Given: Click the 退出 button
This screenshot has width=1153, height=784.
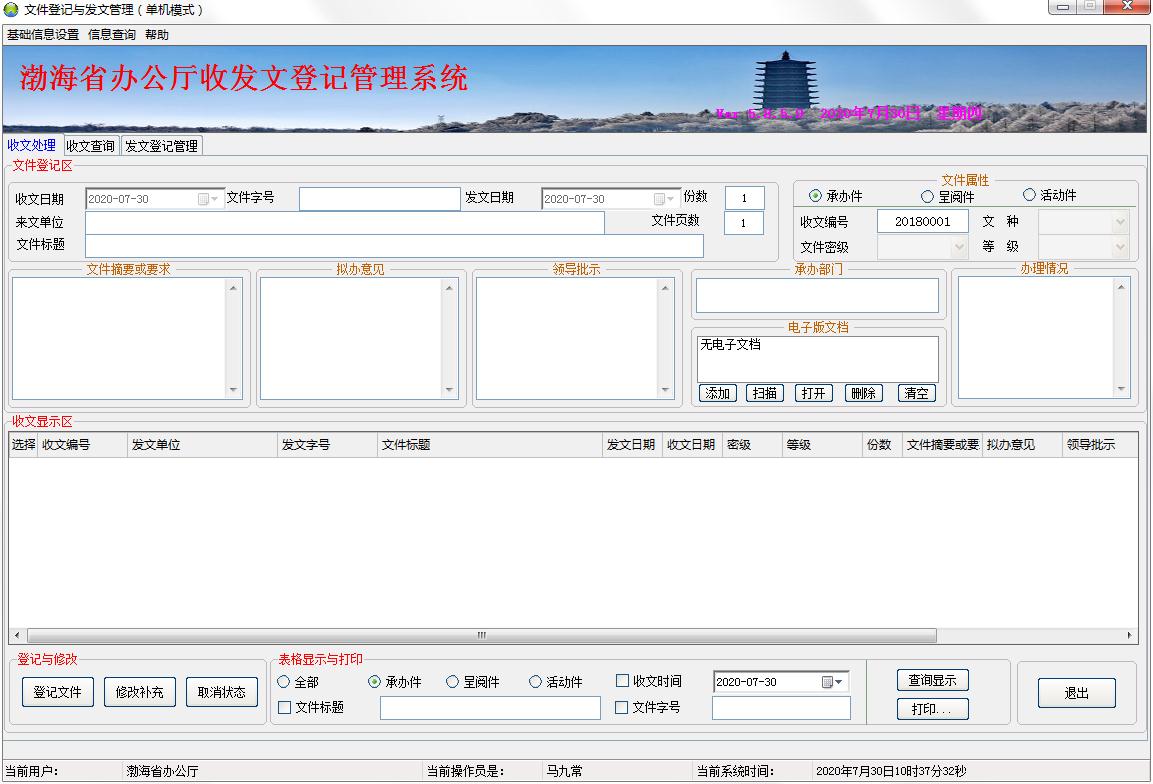Looking at the screenshot, I should tap(1076, 693).
